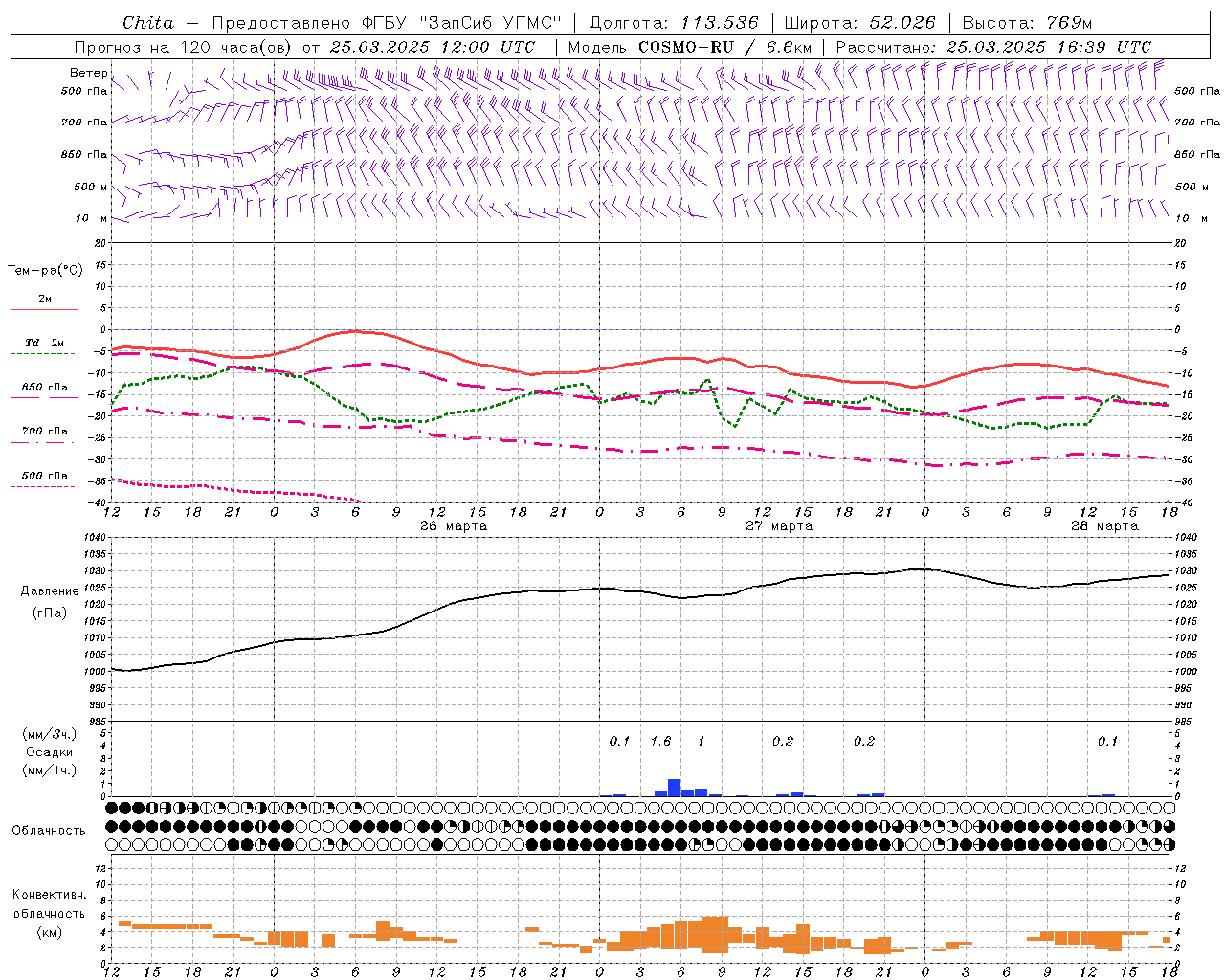This screenshot has width=1225, height=980.
Task: Click the "1.6" precipitation amount
Action: point(660,742)
